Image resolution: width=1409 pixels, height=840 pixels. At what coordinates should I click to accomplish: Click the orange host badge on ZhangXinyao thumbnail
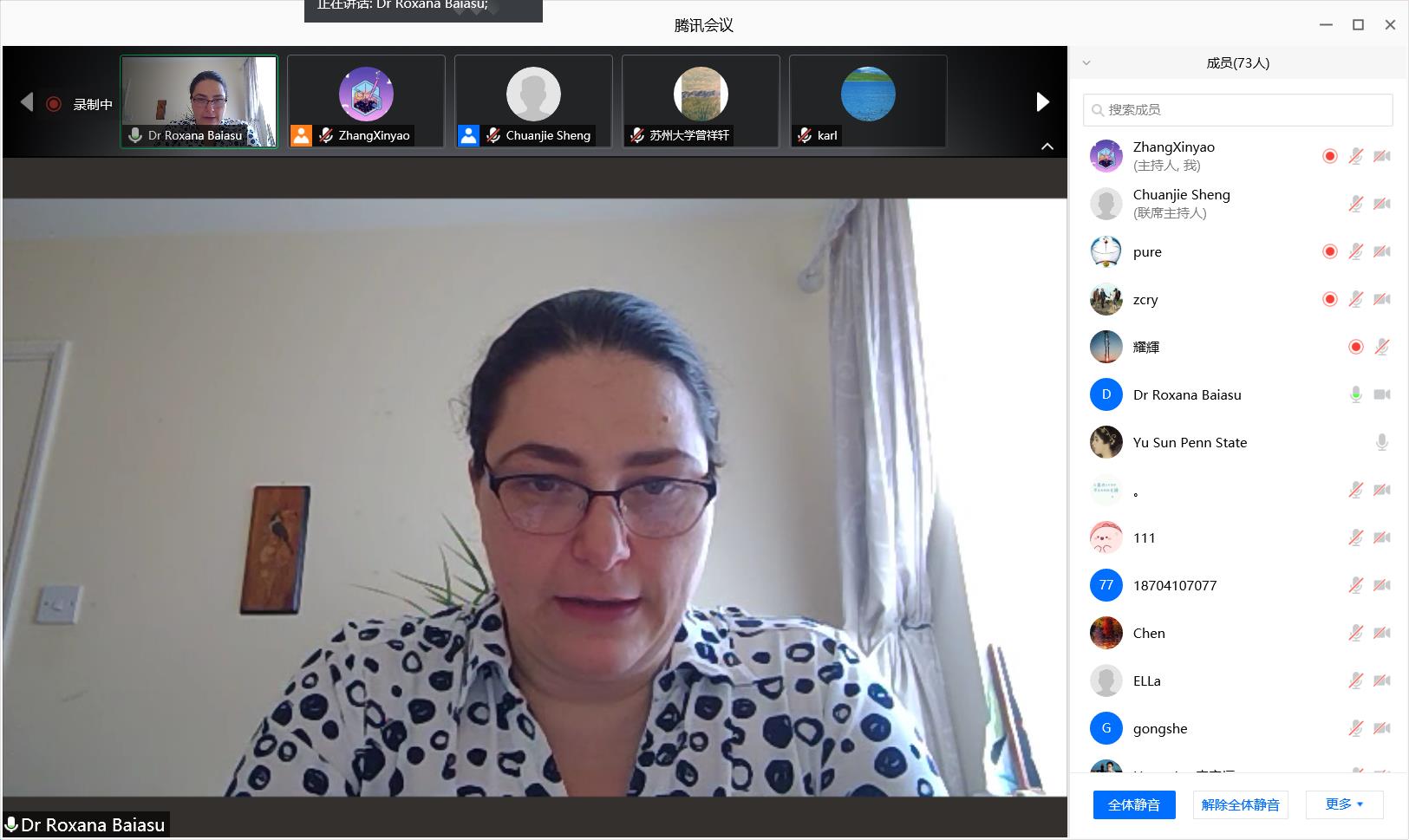click(x=301, y=135)
